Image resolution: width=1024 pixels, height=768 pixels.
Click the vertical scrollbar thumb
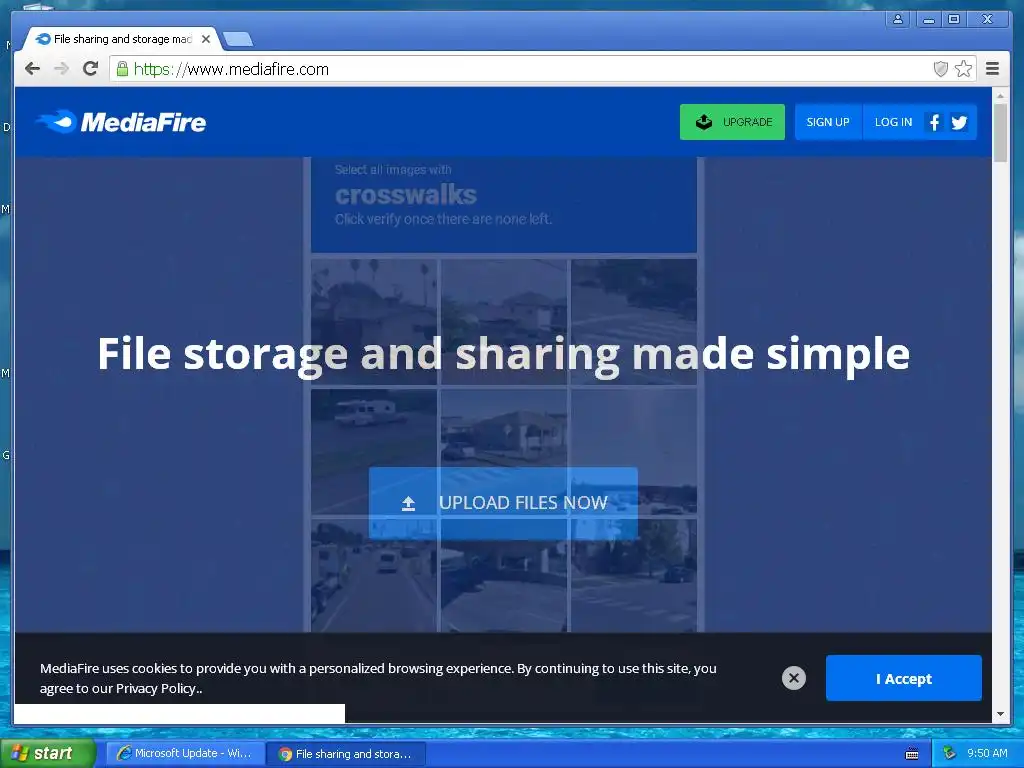(x=1000, y=133)
